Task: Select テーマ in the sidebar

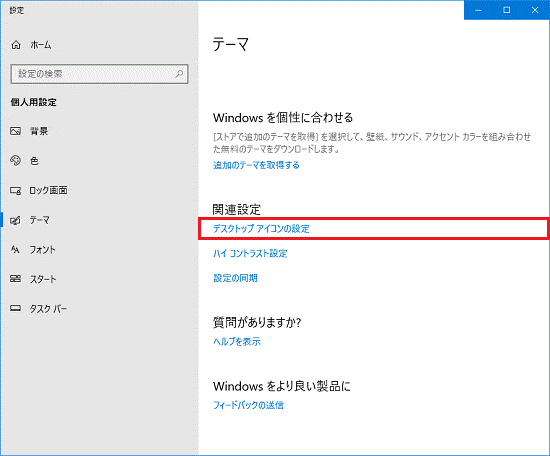Action: 99,220
